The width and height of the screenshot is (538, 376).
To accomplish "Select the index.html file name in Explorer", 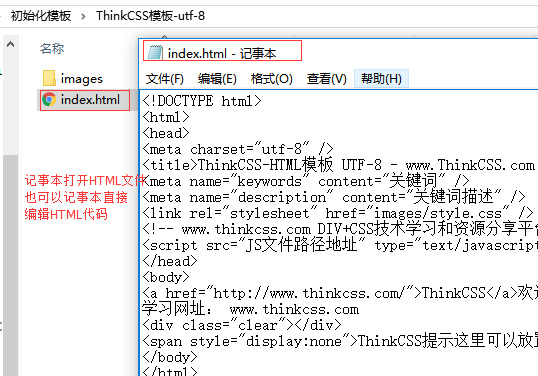I will click(x=90, y=100).
